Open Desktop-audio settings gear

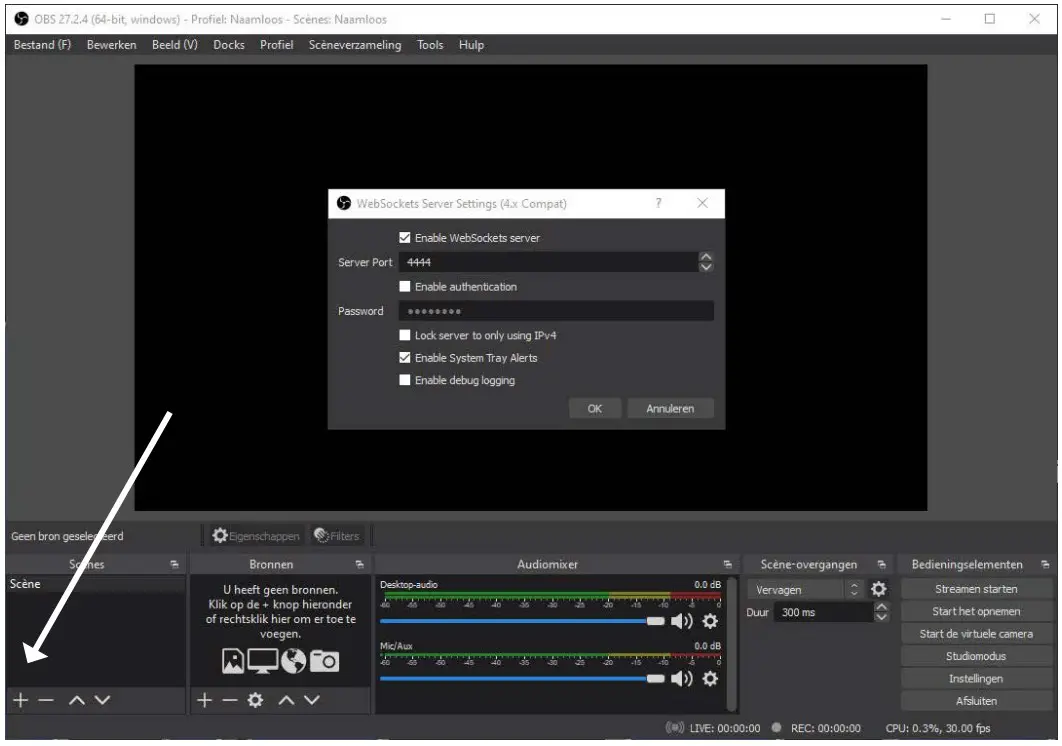point(710,621)
